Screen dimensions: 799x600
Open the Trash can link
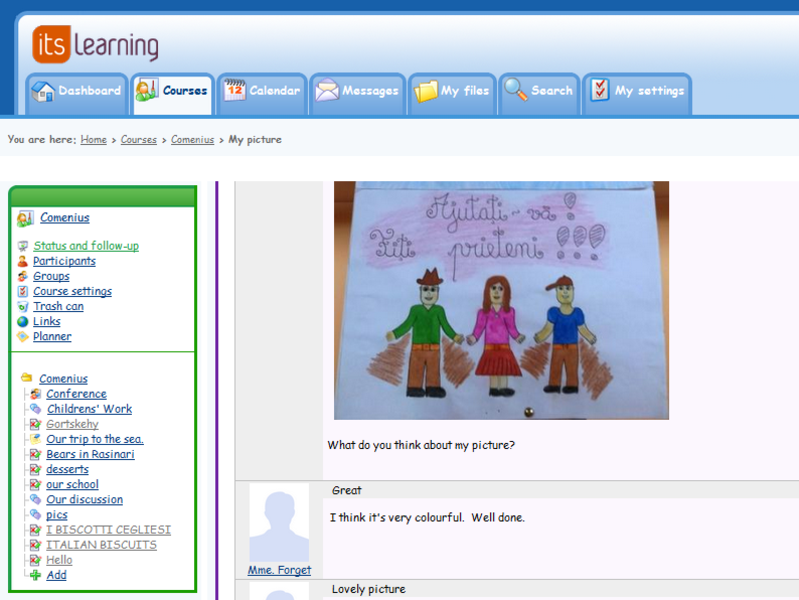pos(59,306)
